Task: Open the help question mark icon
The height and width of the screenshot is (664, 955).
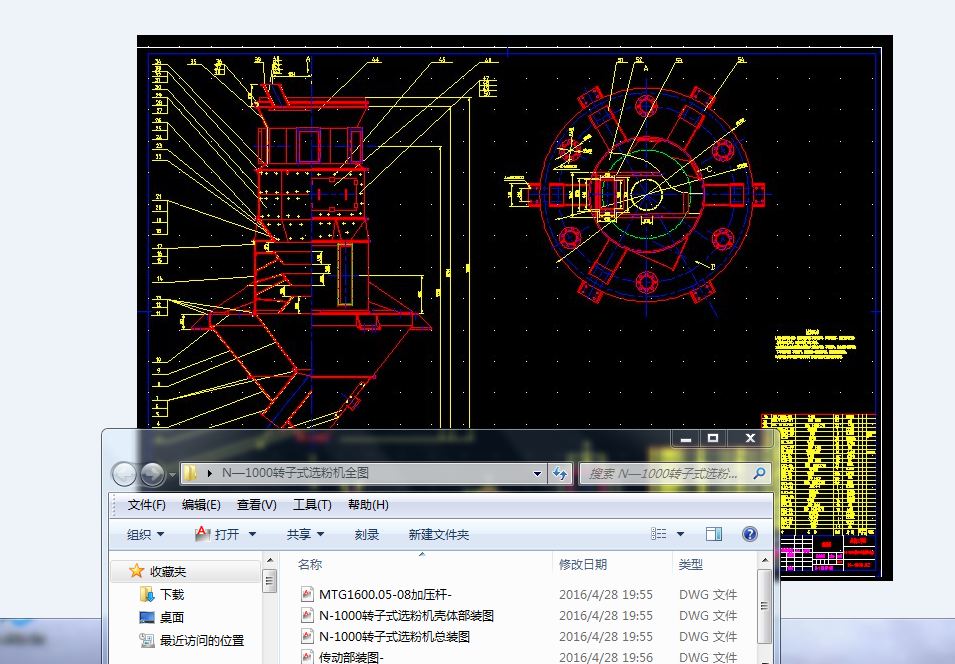Action: click(x=749, y=534)
